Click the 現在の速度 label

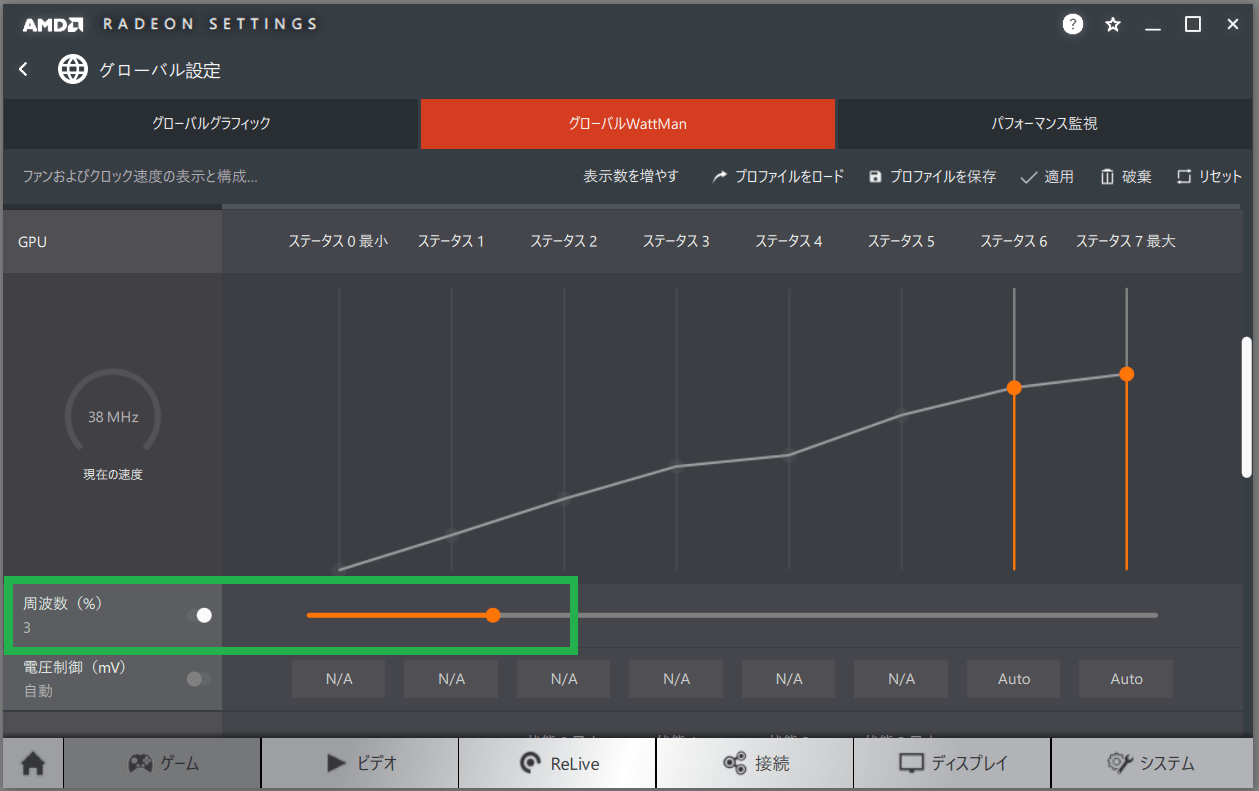pos(113,475)
